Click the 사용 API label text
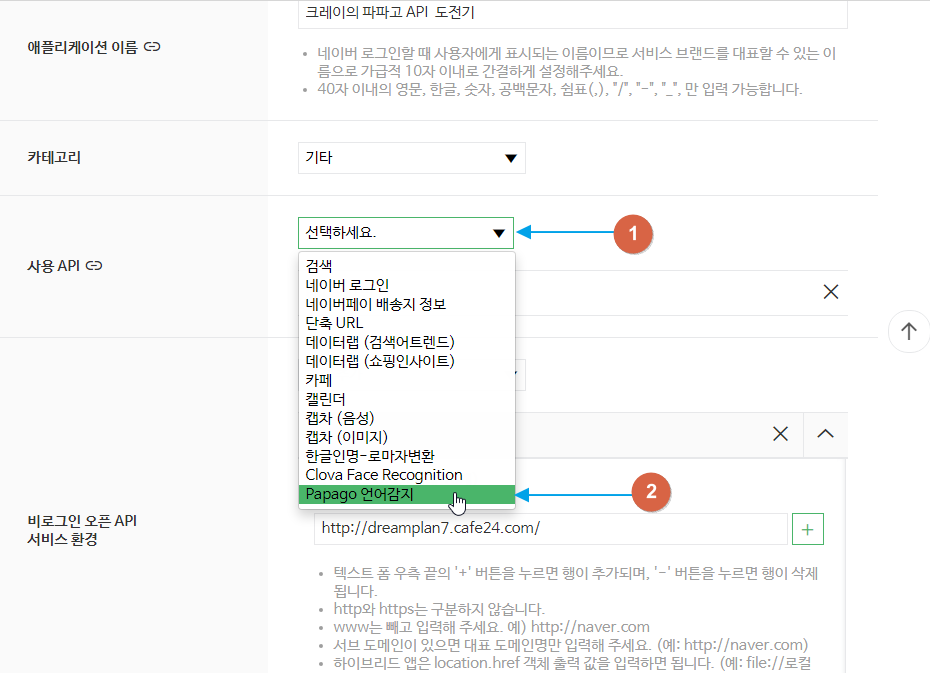Image resolution: width=930 pixels, height=673 pixels. (x=53, y=266)
